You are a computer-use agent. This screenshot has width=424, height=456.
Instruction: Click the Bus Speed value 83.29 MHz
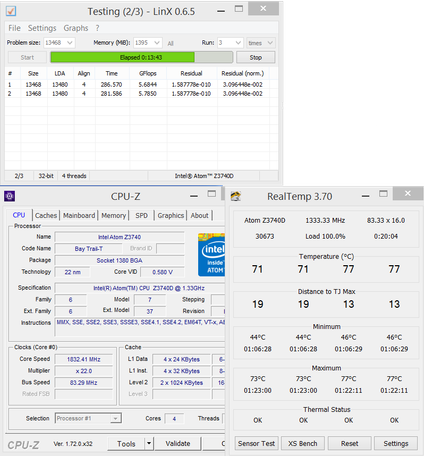(84, 383)
